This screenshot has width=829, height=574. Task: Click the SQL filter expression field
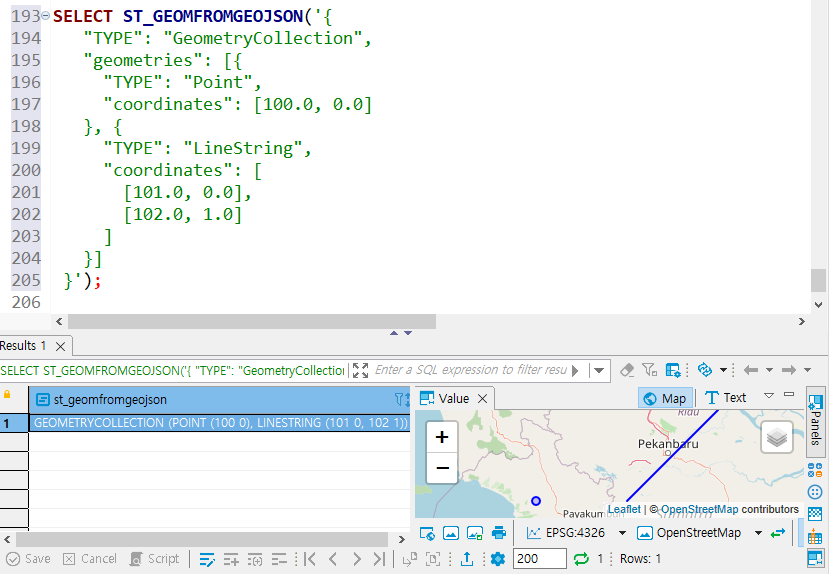(469, 370)
